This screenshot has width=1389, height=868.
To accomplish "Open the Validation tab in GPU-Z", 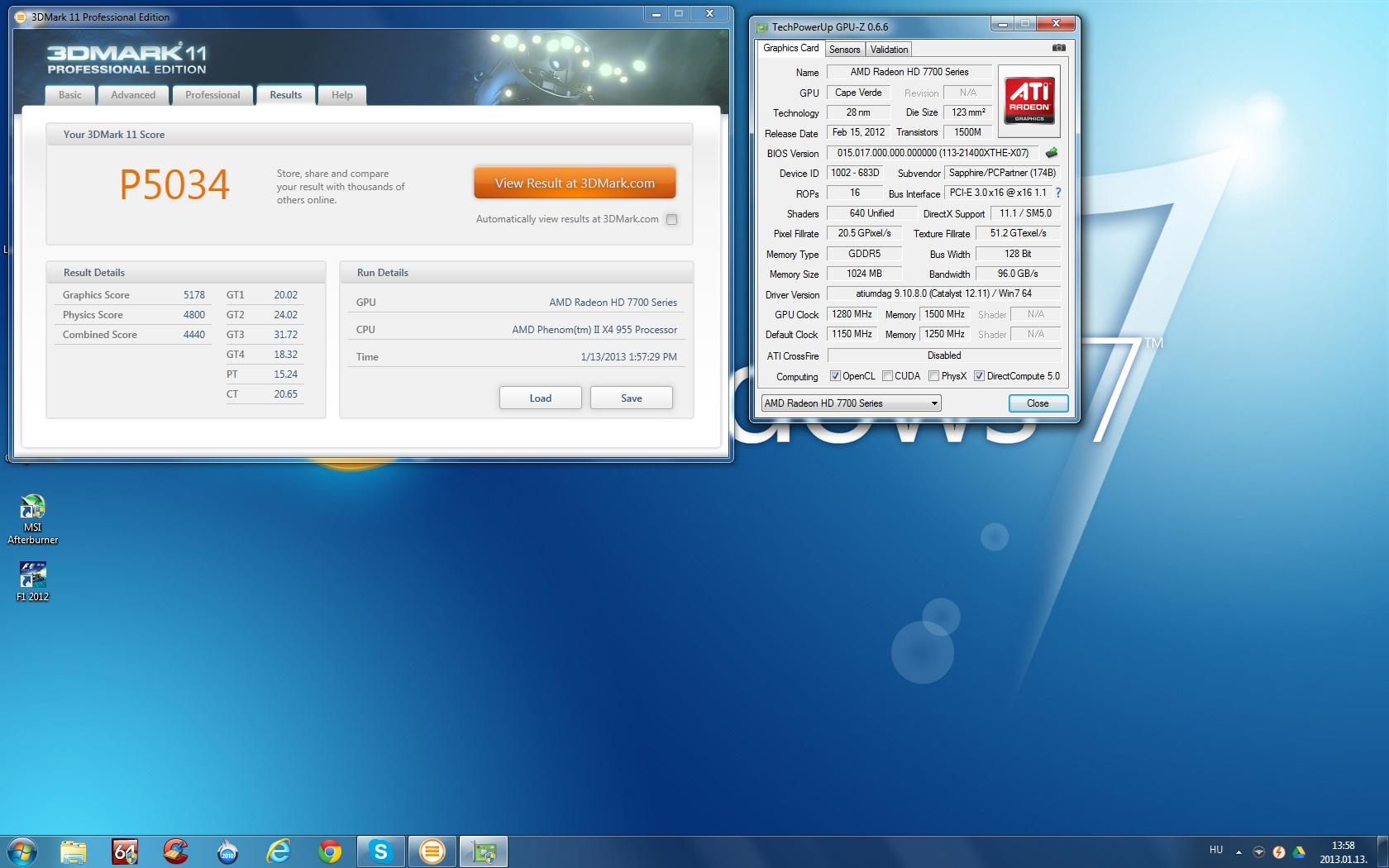I will point(889,50).
